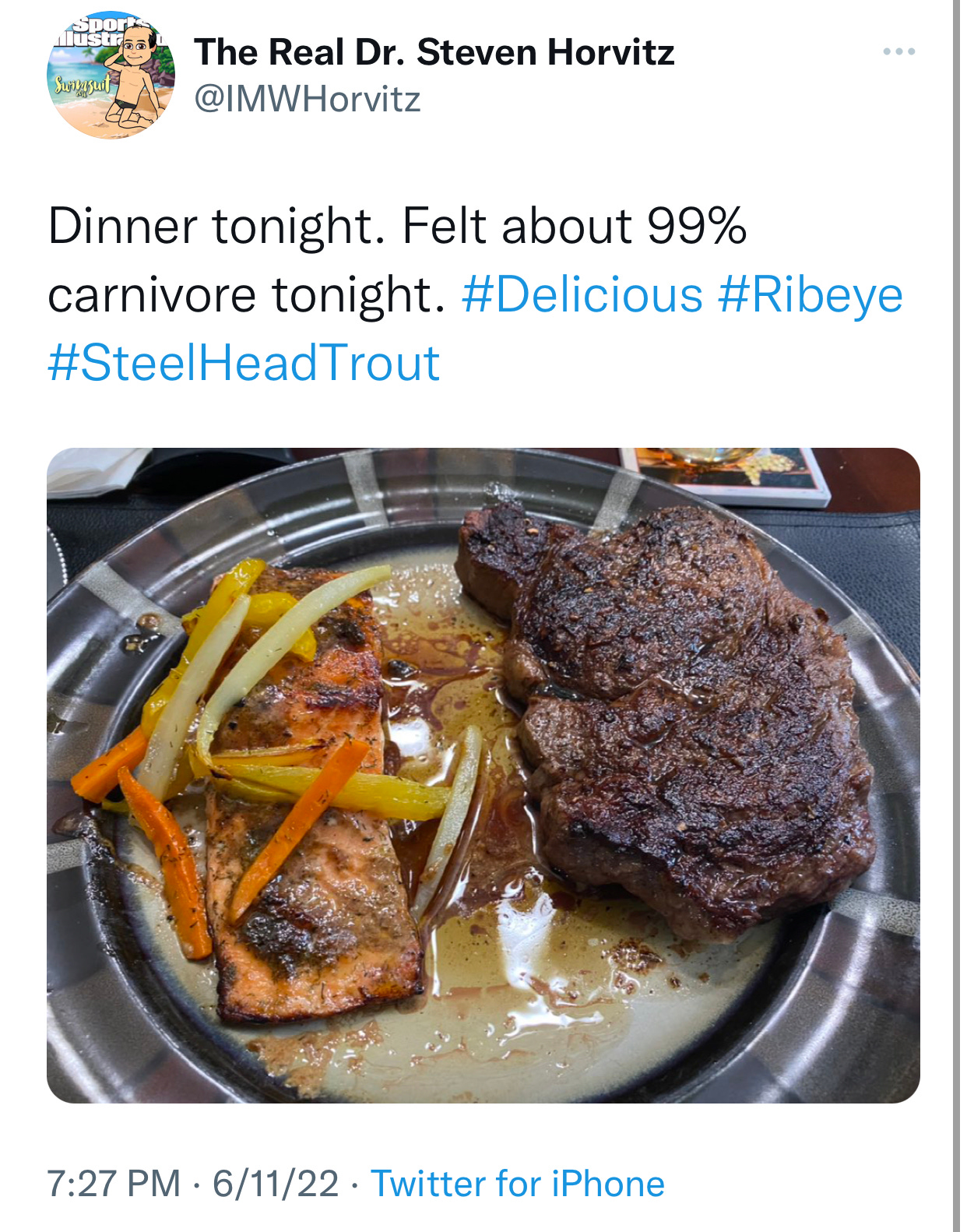This screenshot has width=967, height=1232.
Task: Click the tweet text 'Dinner tonight. Felt about 99%'
Action: point(397,227)
